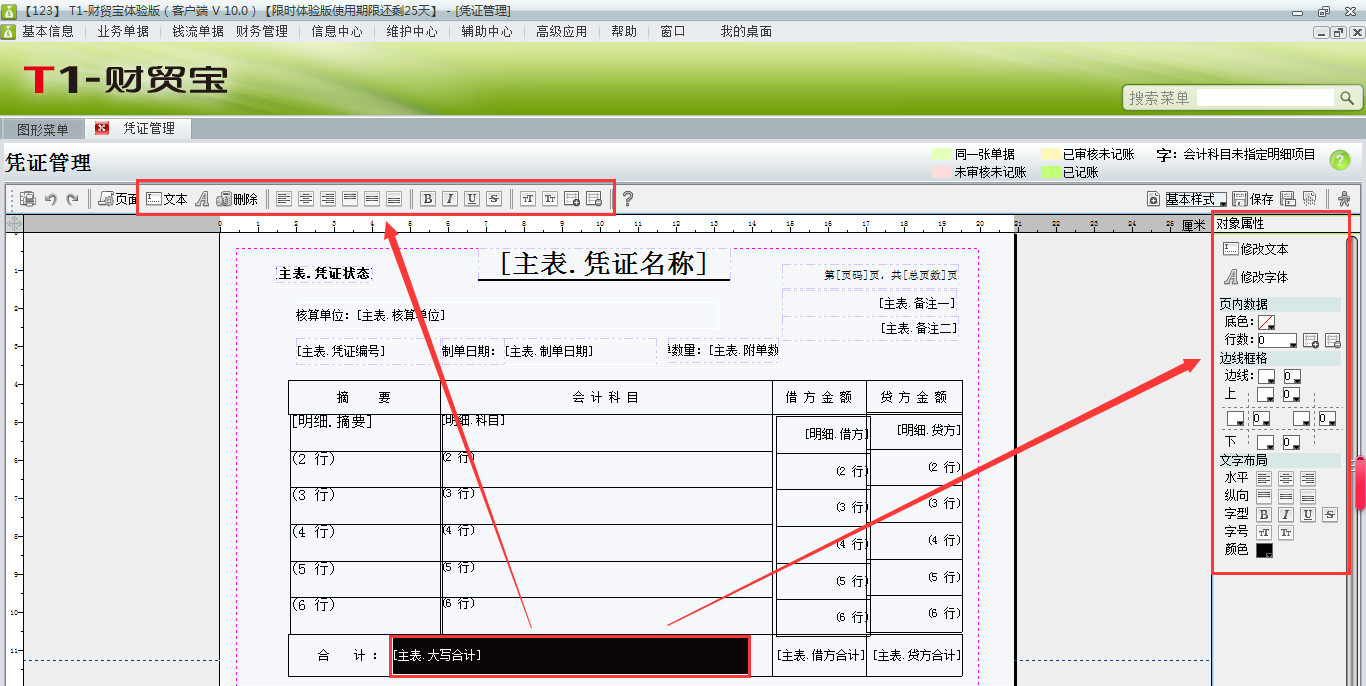Click the search magnifier button
1366x686 pixels.
[x=1348, y=98]
